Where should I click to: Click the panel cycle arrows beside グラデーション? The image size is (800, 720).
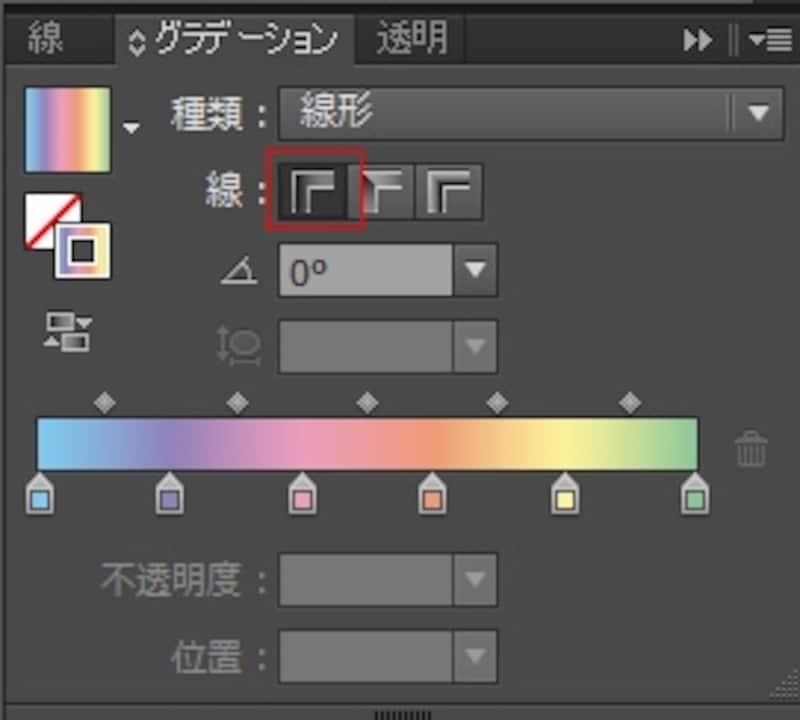point(137,42)
